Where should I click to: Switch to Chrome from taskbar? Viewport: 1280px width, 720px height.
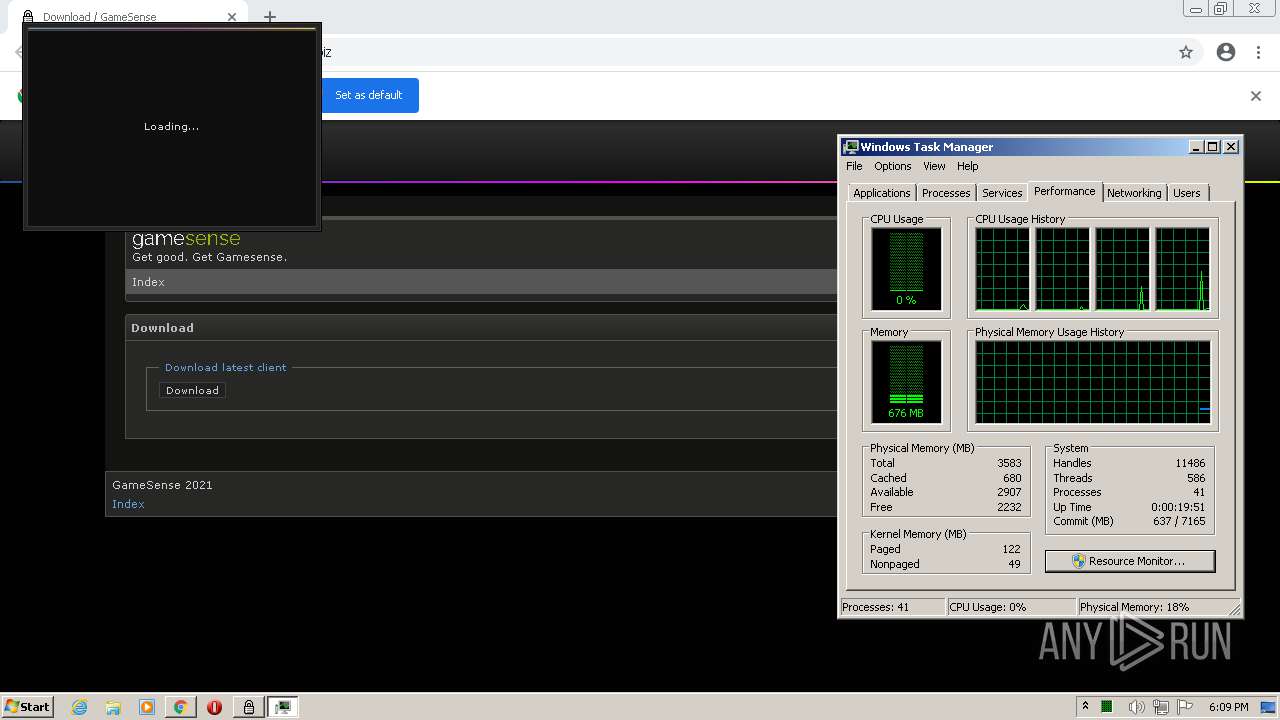pos(180,707)
